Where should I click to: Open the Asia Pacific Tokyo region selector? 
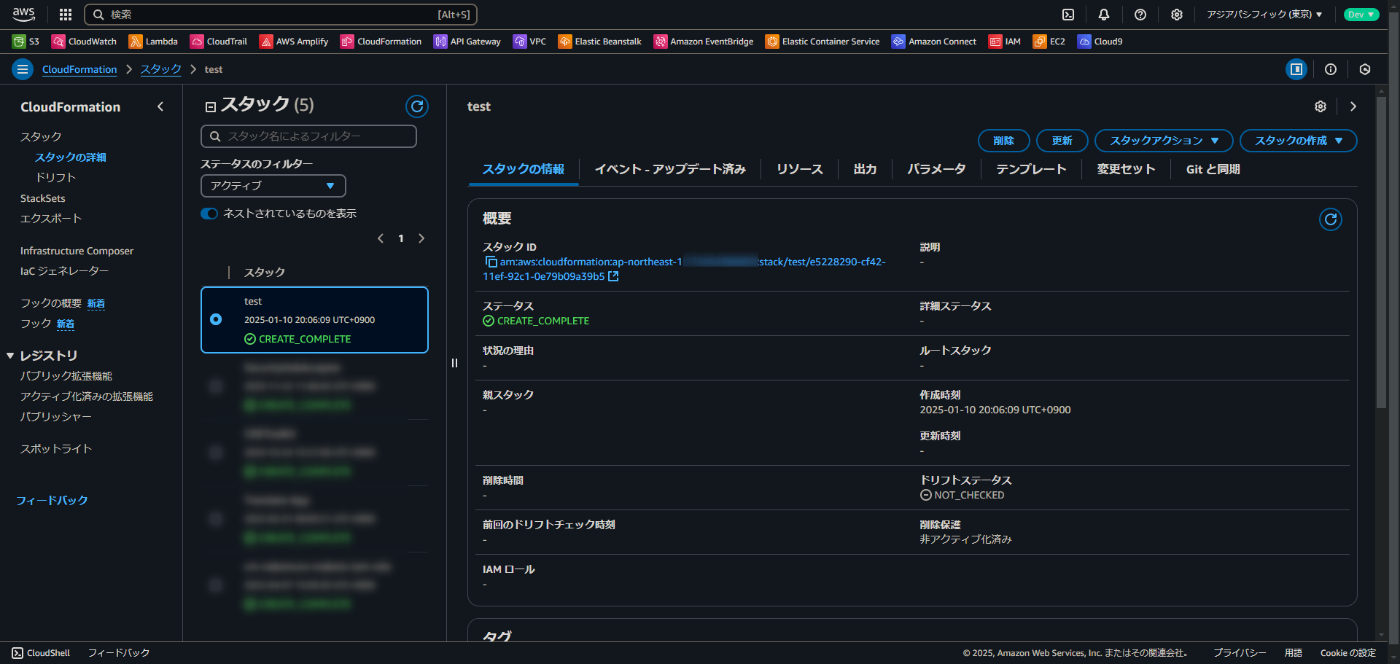[x=1264, y=15]
